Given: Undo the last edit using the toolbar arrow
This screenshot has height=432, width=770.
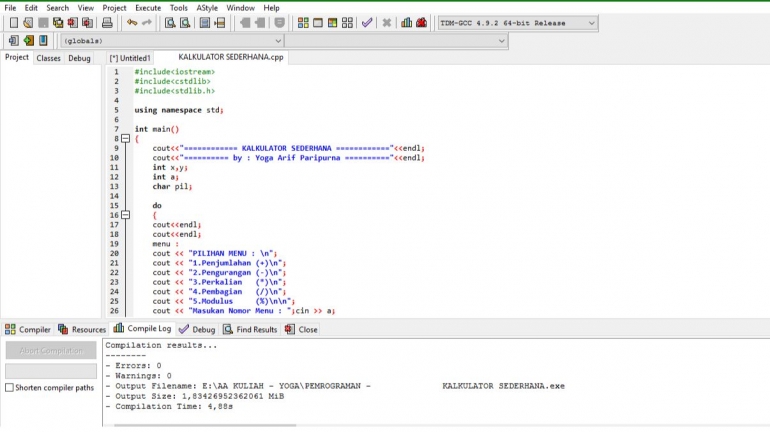Looking at the screenshot, I should (x=132, y=23).
